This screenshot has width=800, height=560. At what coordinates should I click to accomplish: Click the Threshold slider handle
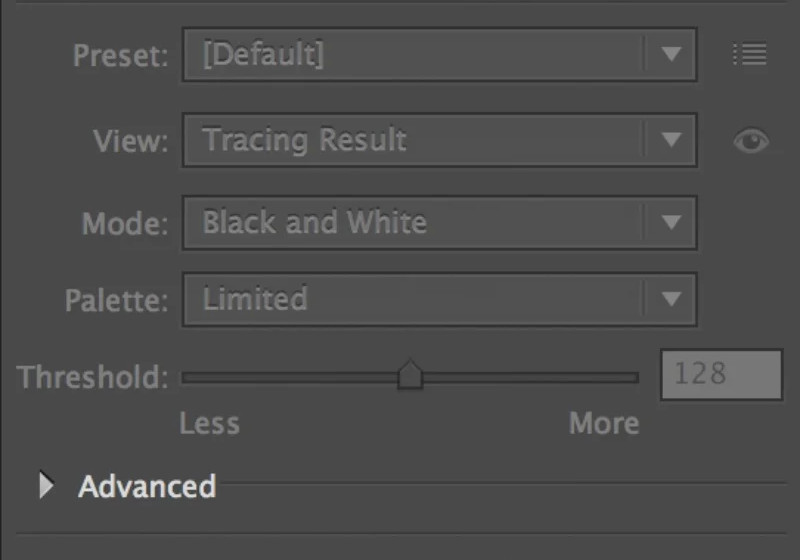pos(410,375)
